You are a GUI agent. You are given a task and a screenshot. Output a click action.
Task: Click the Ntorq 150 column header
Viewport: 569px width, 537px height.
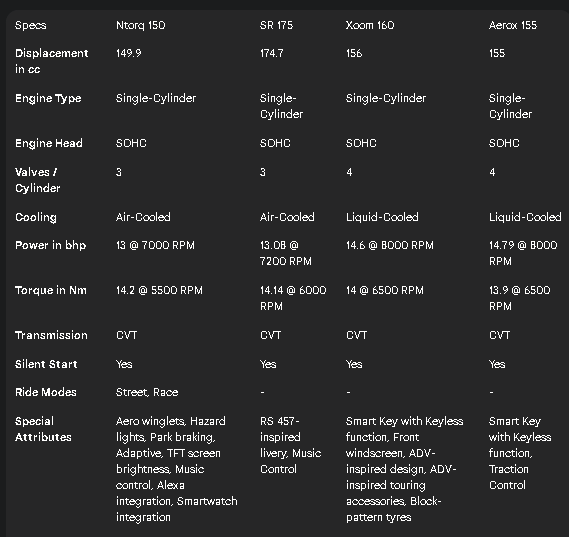(x=140, y=25)
